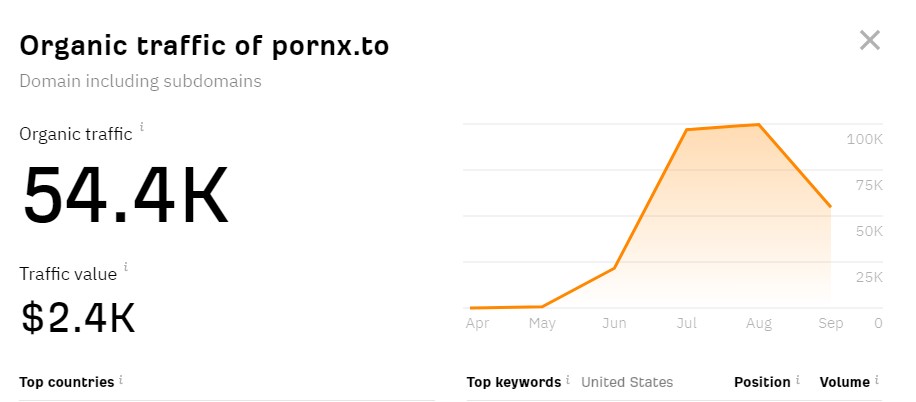The width and height of the screenshot is (916, 402).
Task: Click info icon beside Volume column
Action: coord(877,380)
